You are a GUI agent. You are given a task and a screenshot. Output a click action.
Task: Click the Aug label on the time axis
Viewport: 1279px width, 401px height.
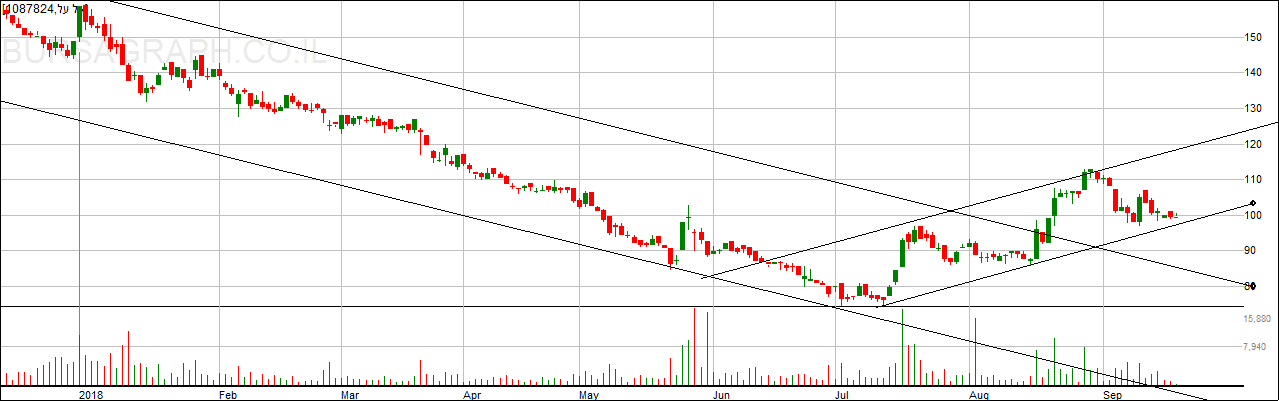[979, 394]
